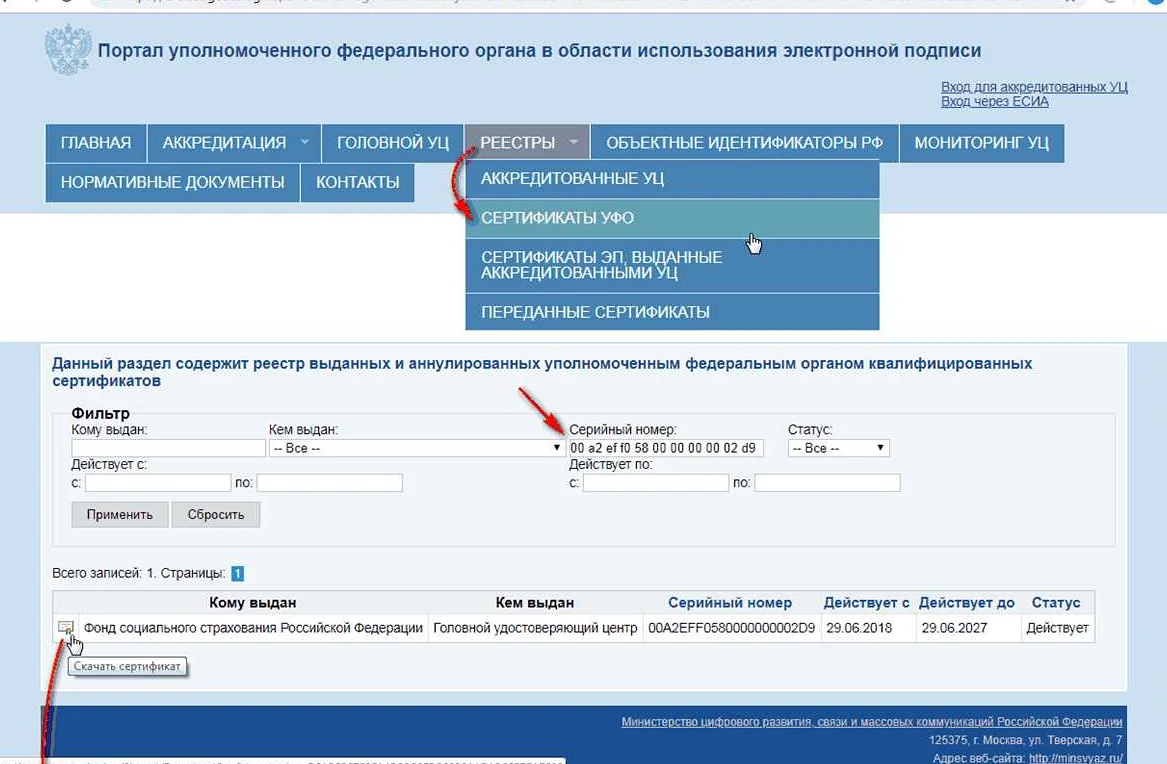
Task: Open the АККРЕДИТАЦИЯ menu
Action: (x=234, y=143)
